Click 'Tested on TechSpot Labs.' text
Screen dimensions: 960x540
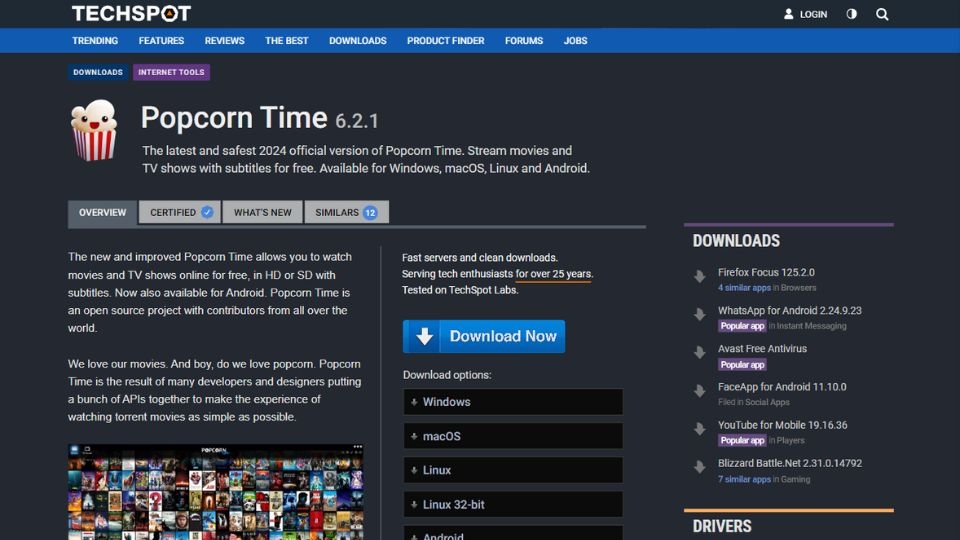pos(460,290)
